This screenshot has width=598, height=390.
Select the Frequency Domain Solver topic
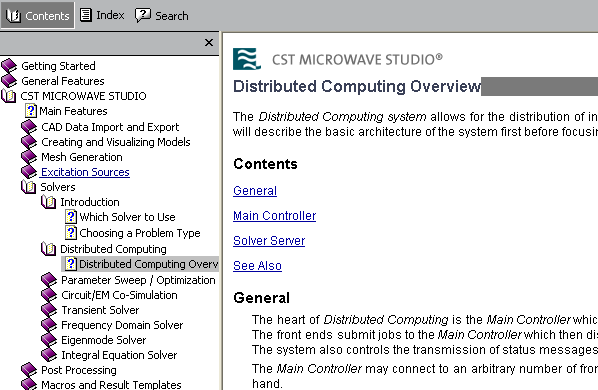(x=122, y=325)
